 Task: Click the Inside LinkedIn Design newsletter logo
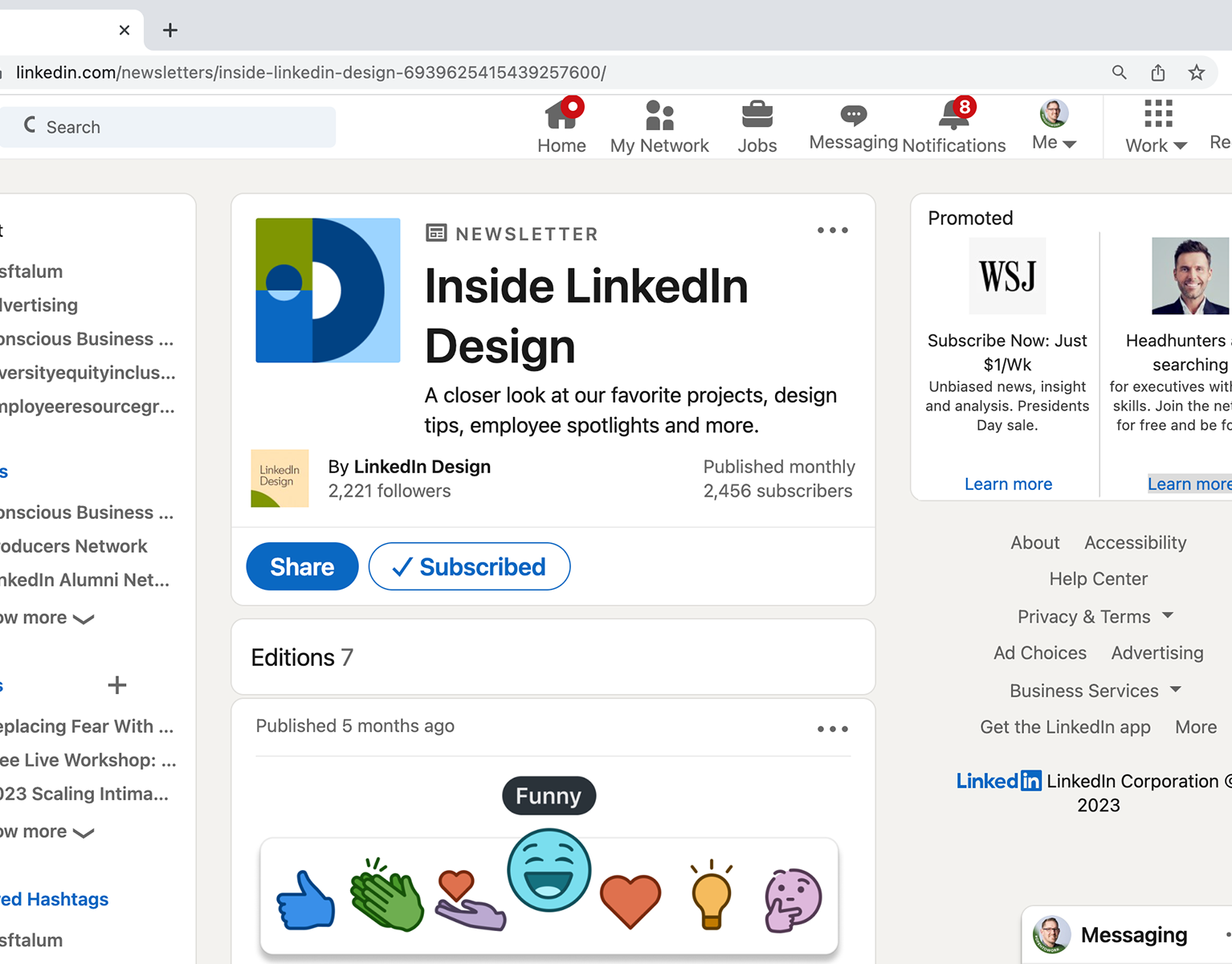click(328, 290)
